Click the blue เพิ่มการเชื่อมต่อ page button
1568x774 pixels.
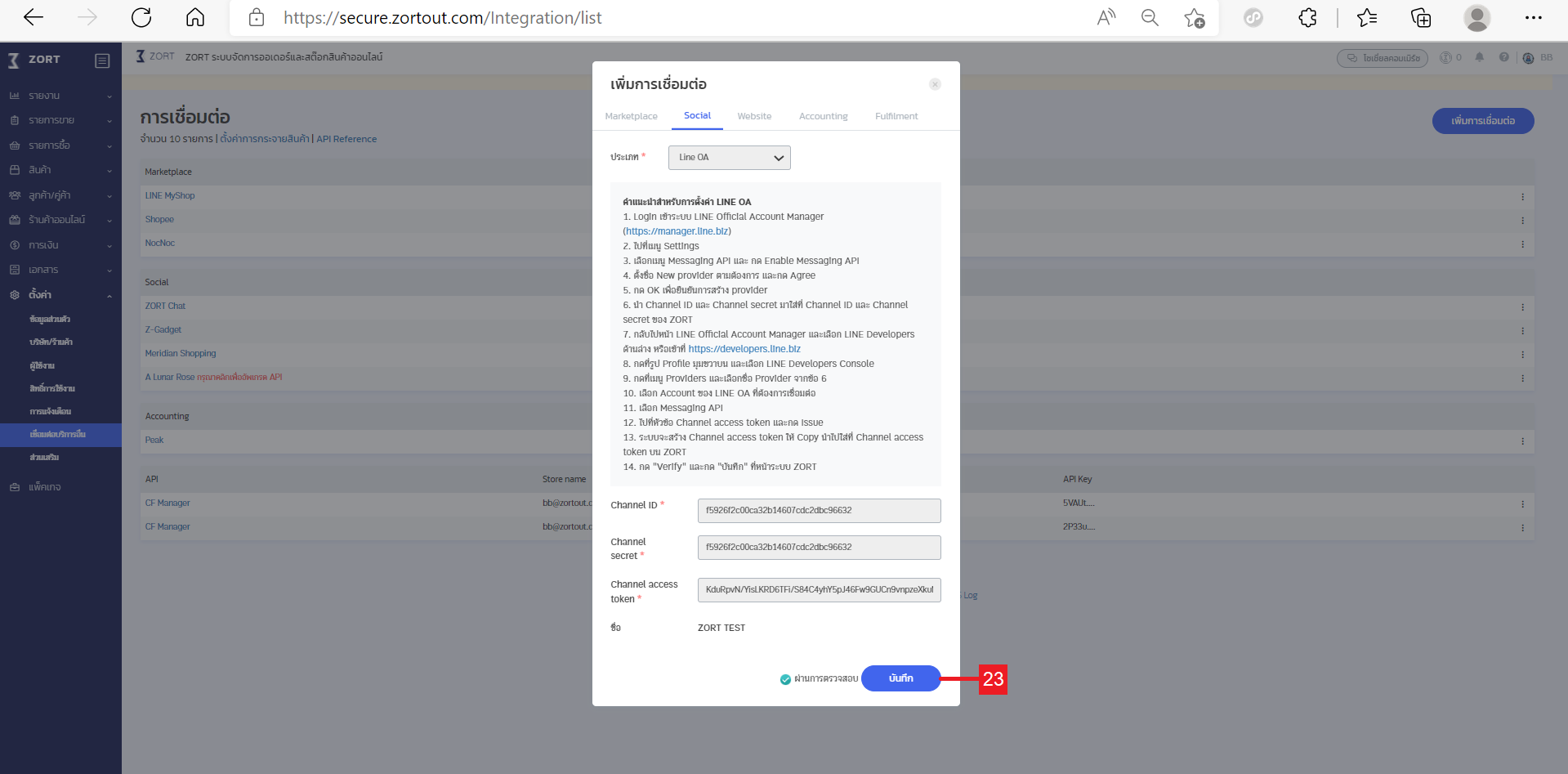point(1483,121)
